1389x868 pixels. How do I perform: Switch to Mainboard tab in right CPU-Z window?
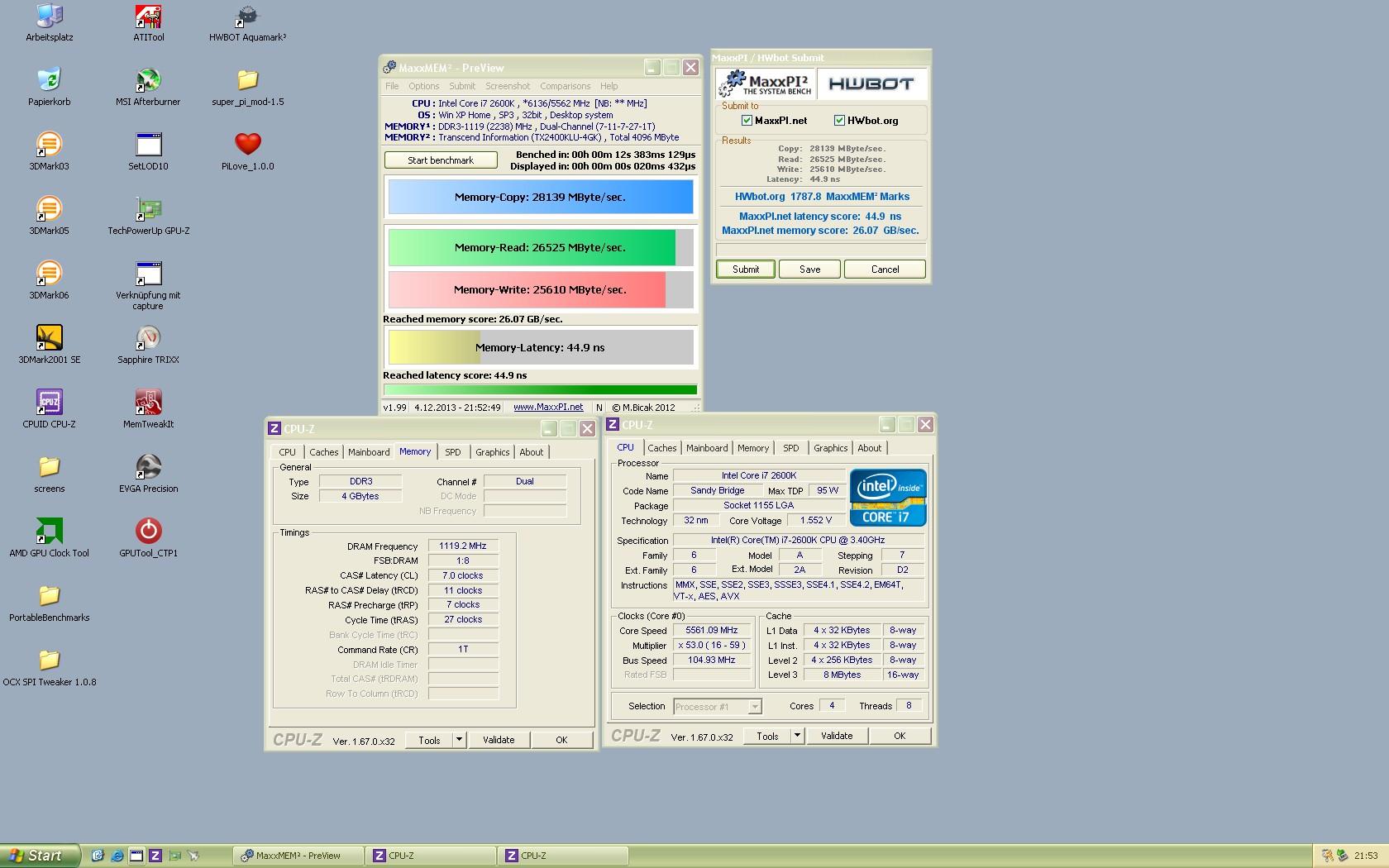point(707,448)
